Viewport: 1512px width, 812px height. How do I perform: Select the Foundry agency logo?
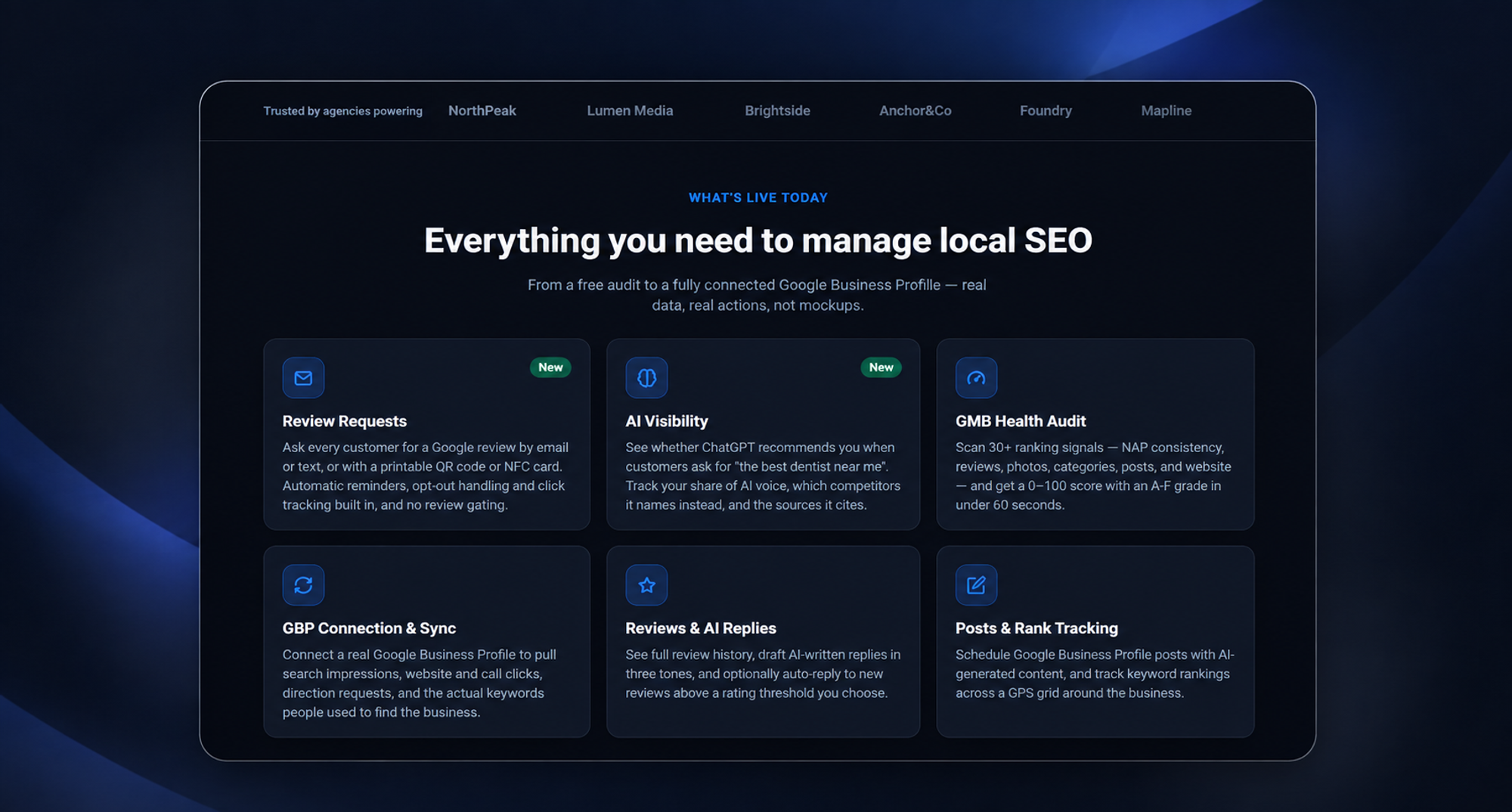click(1046, 110)
